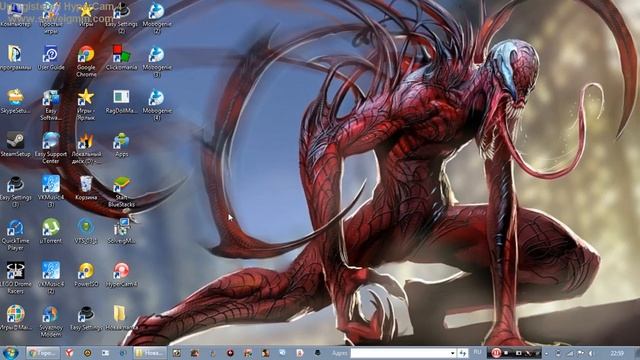Launch the HyperCam4 desktop shortcut

point(121,274)
